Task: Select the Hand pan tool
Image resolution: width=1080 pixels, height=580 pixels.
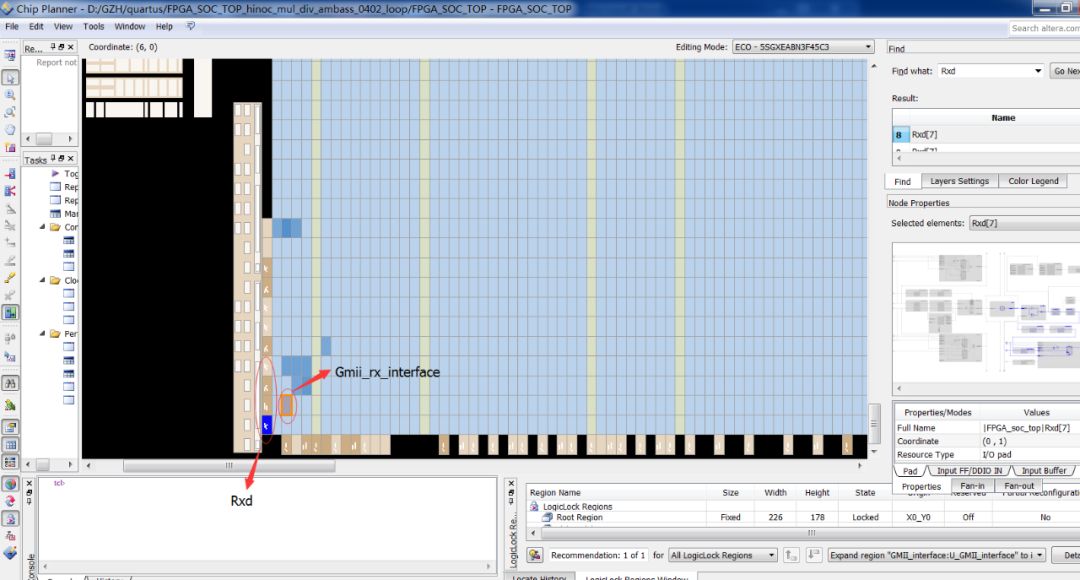Action: [x=10, y=130]
